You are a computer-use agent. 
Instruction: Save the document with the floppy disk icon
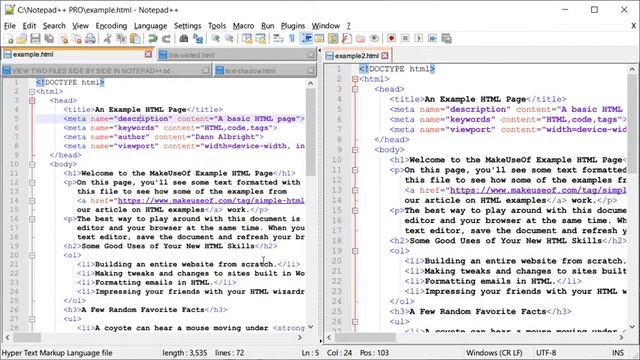coord(36,39)
